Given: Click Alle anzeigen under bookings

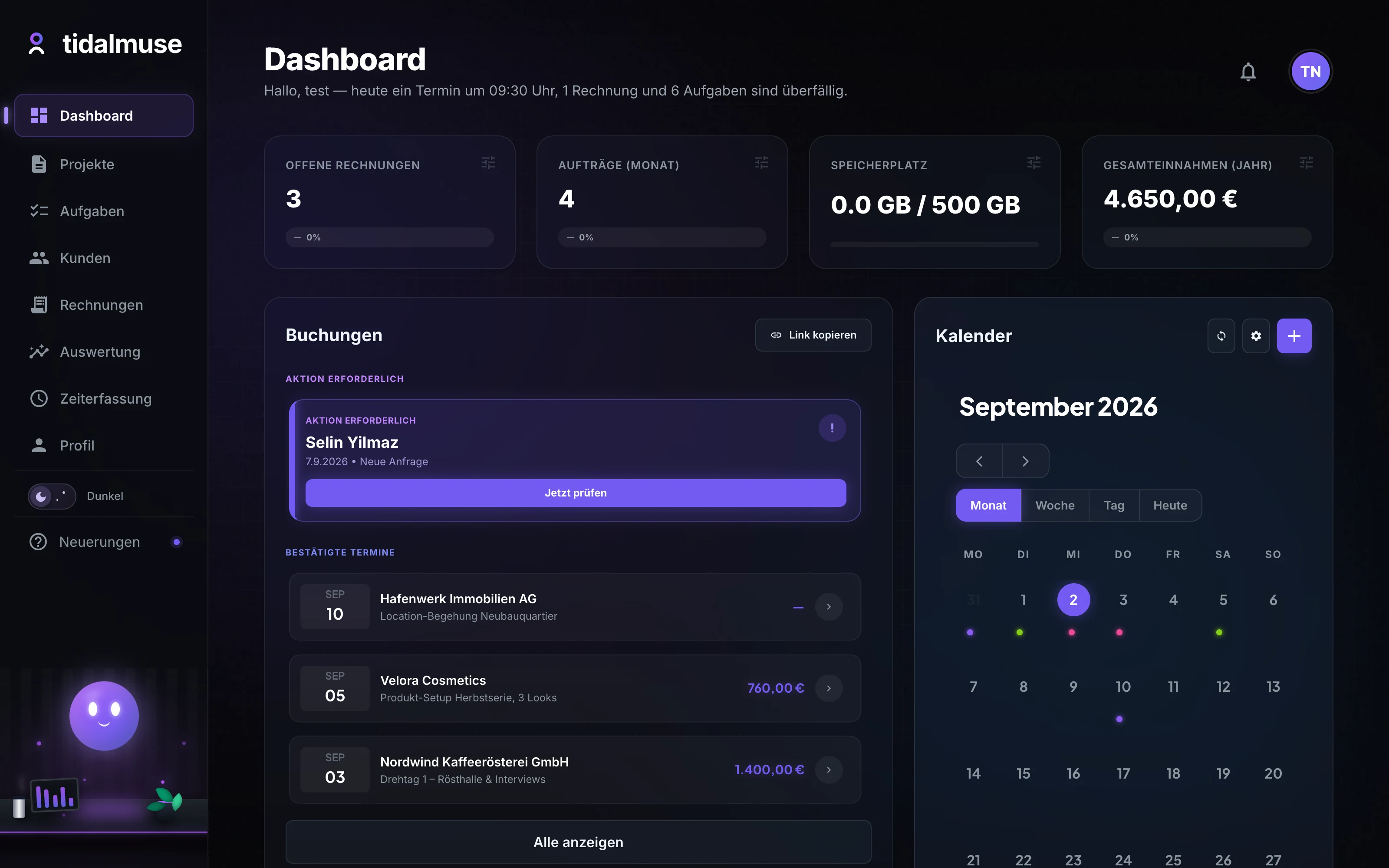Looking at the screenshot, I should click(x=579, y=842).
